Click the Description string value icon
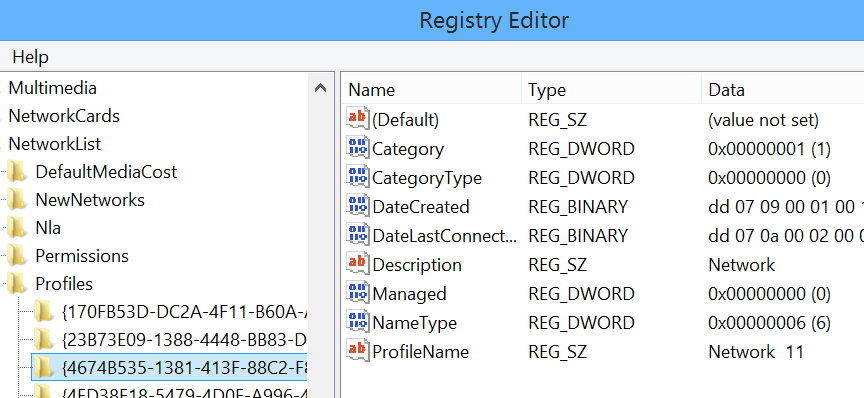Screen dimensions: 864x398 [x=358, y=264]
